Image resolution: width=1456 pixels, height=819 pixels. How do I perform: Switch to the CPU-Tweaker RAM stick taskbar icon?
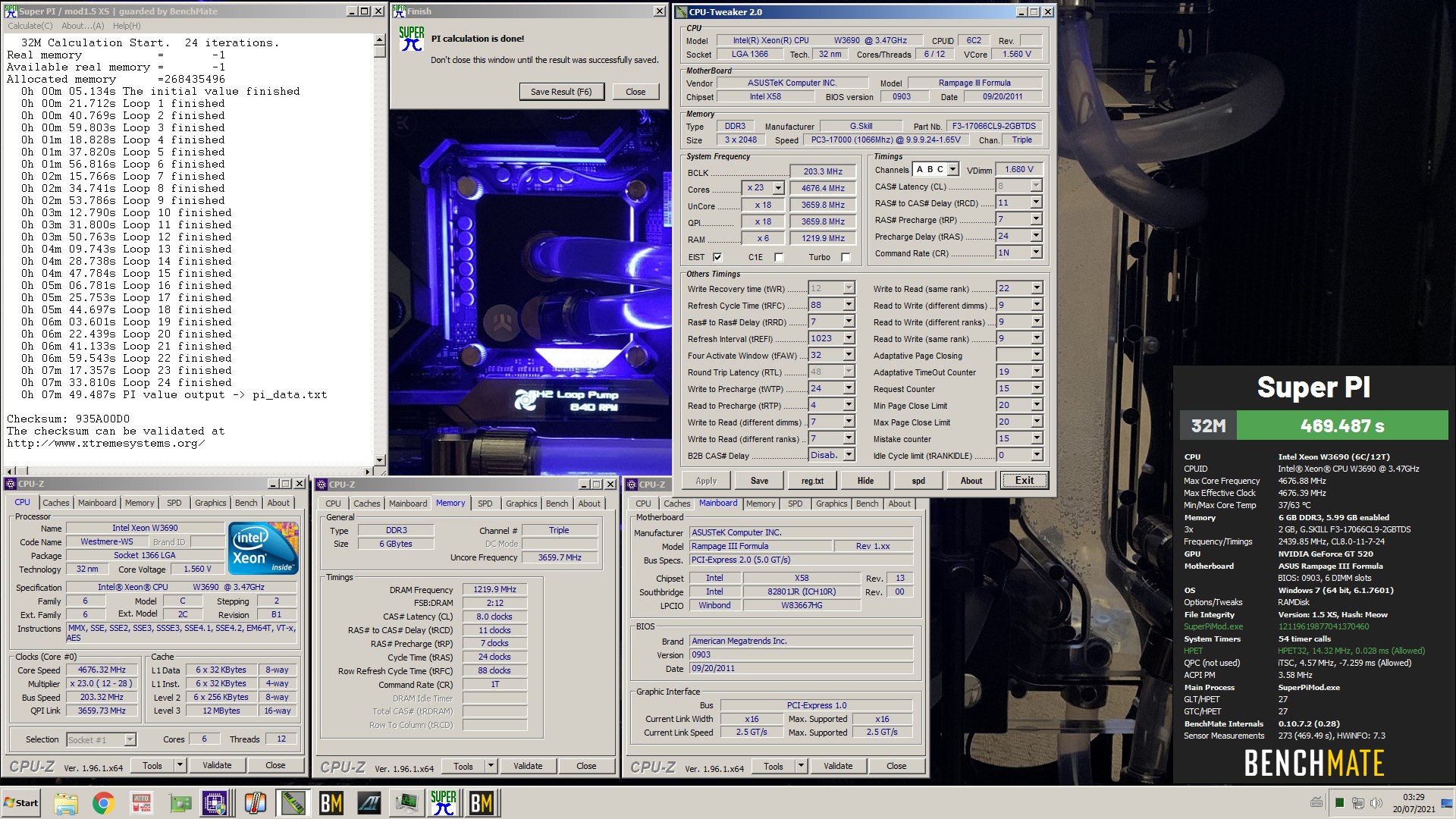click(x=293, y=803)
